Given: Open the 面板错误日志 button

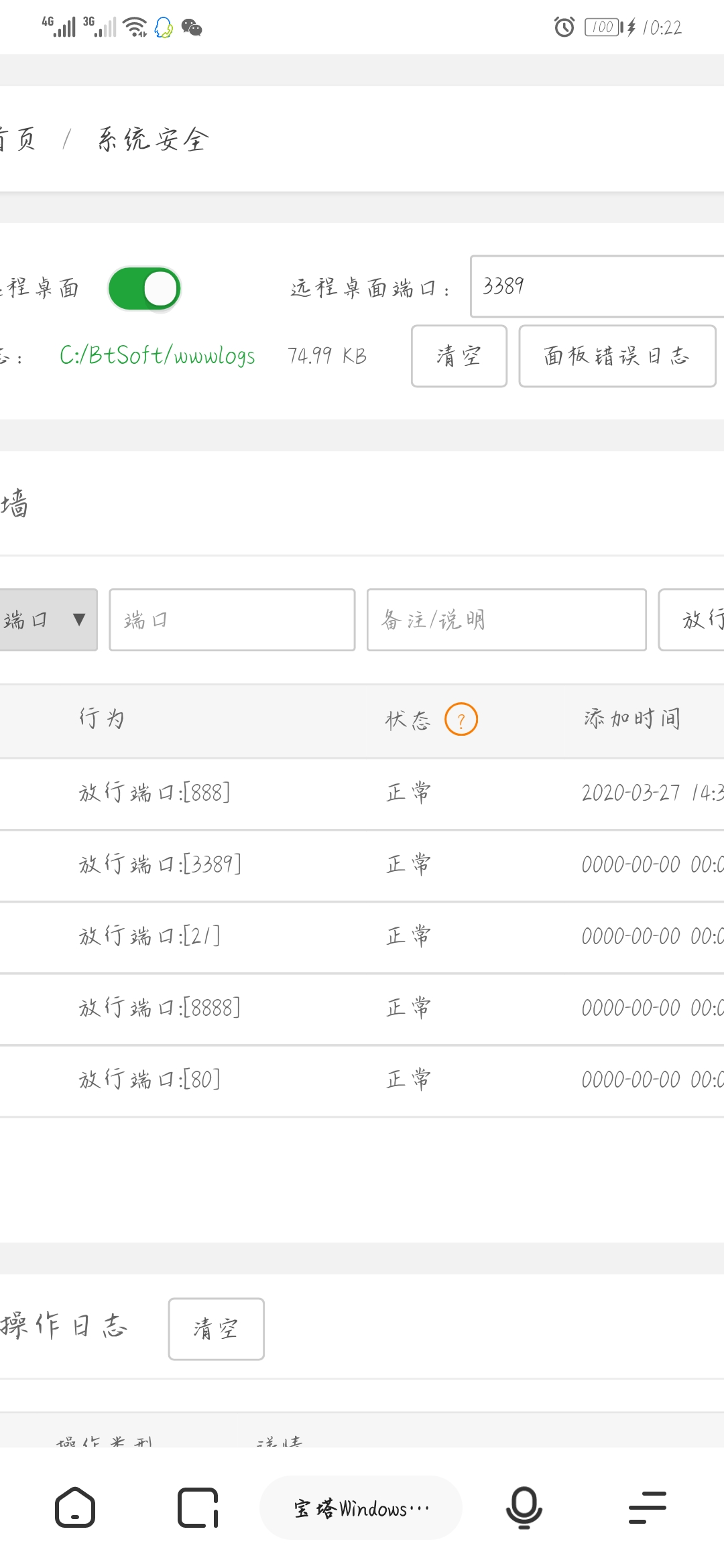Looking at the screenshot, I should point(617,356).
